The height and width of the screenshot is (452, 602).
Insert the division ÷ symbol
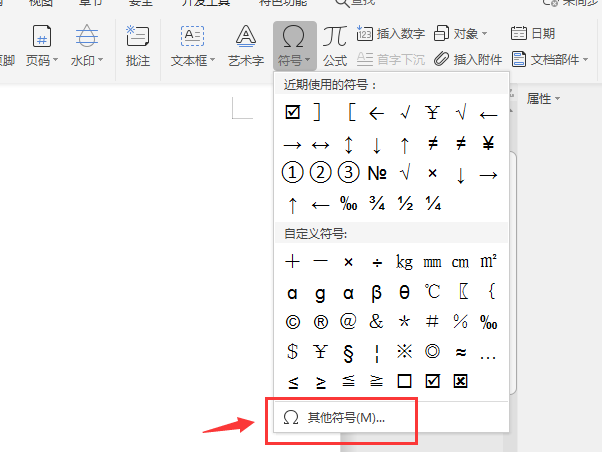click(377, 263)
